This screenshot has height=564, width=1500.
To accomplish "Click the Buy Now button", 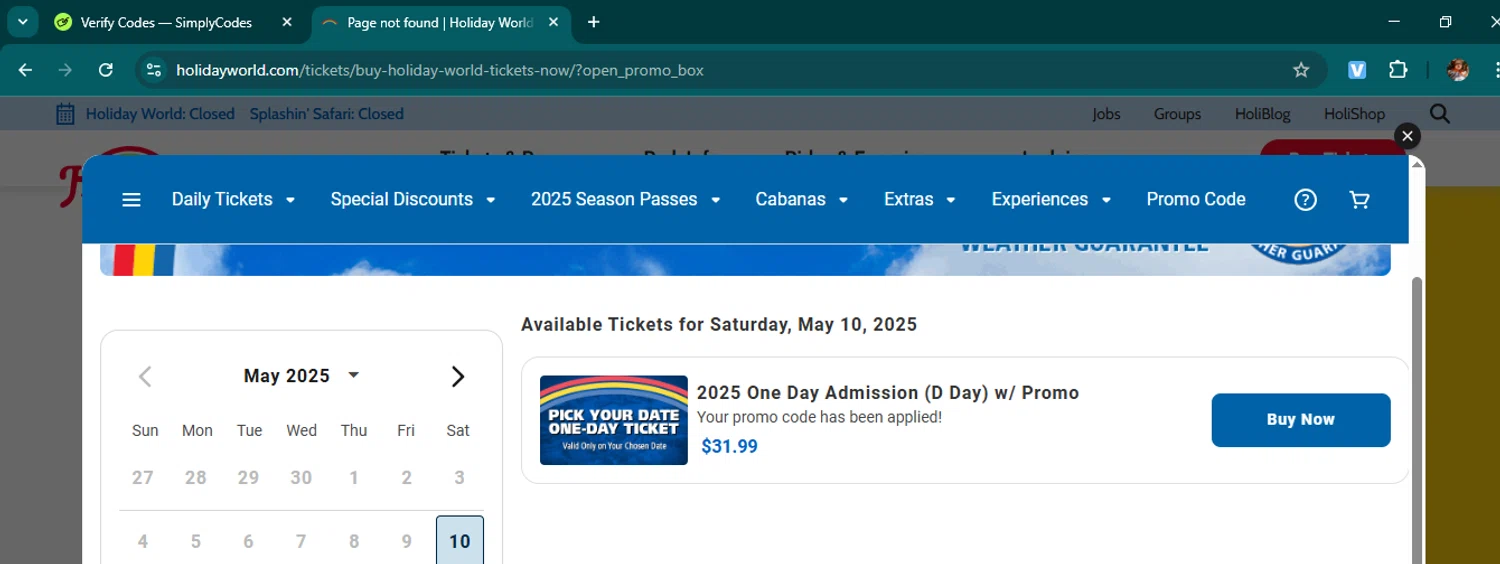I will coord(1300,420).
